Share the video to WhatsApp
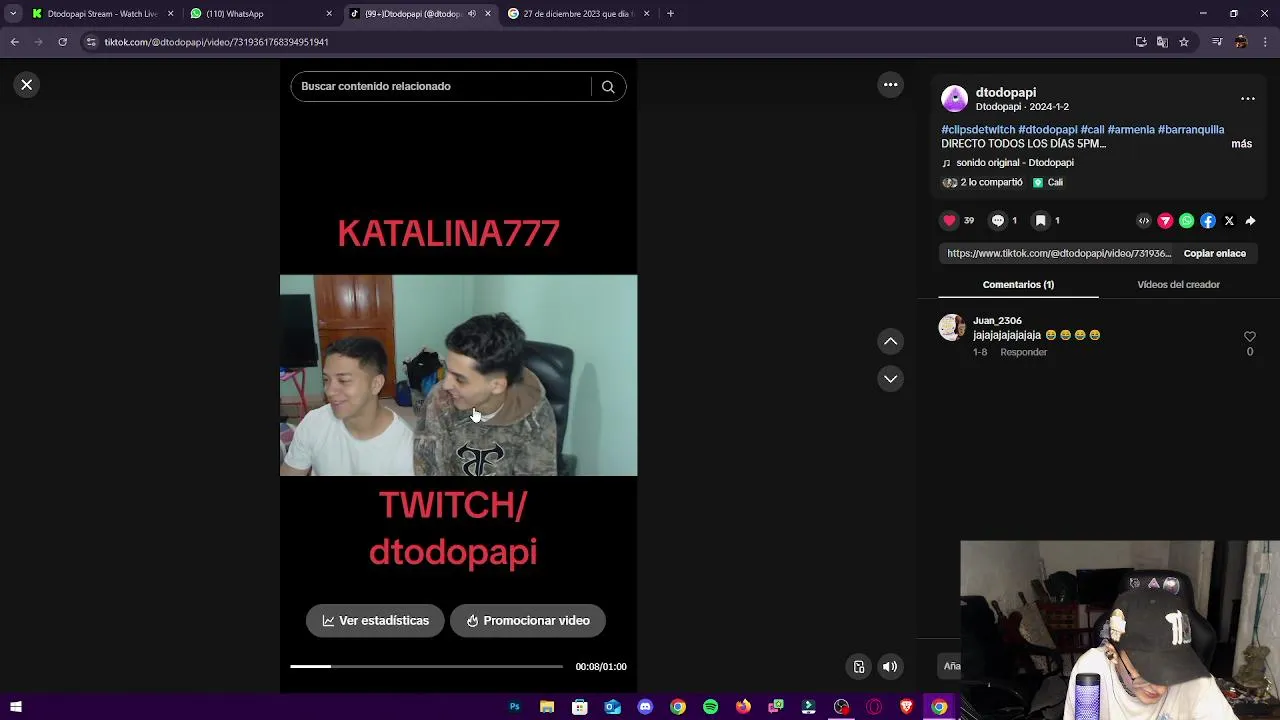The height and width of the screenshot is (720, 1280). 1186,221
